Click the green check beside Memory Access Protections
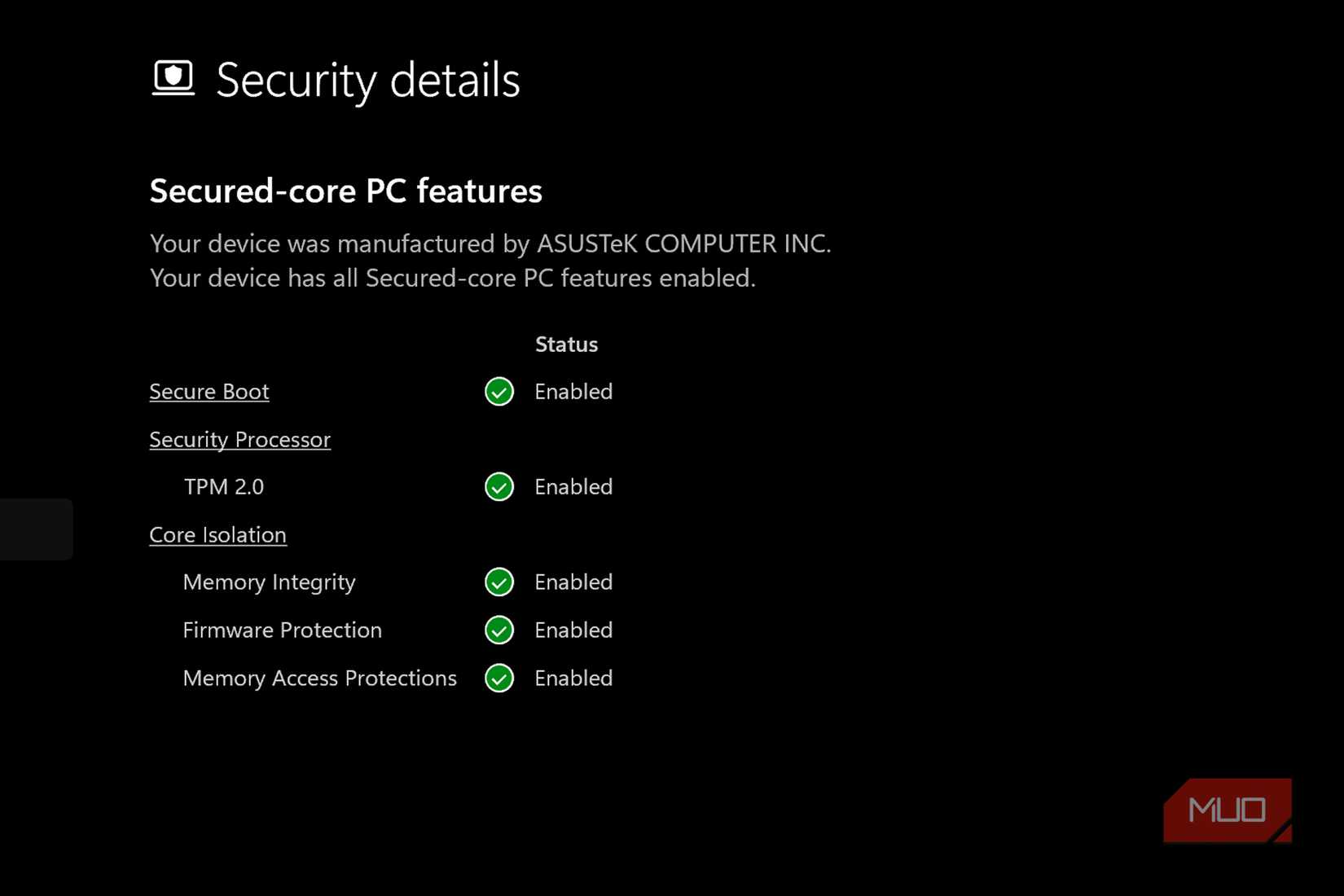 (499, 678)
